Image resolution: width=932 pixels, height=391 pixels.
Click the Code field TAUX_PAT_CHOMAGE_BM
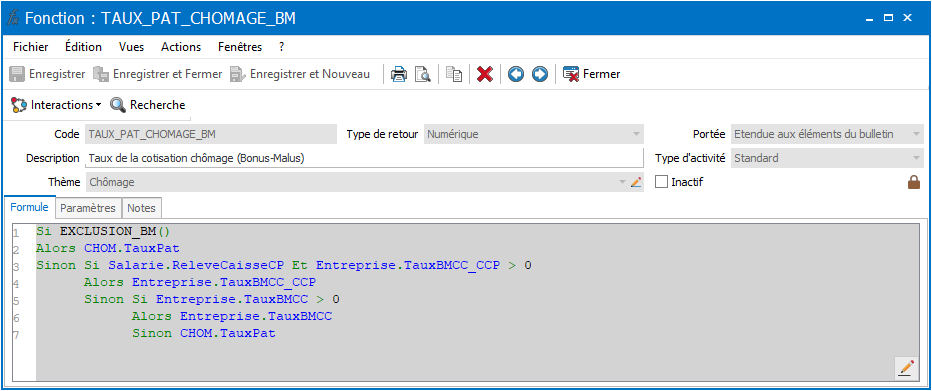pyautogui.click(x=211, y=134)
